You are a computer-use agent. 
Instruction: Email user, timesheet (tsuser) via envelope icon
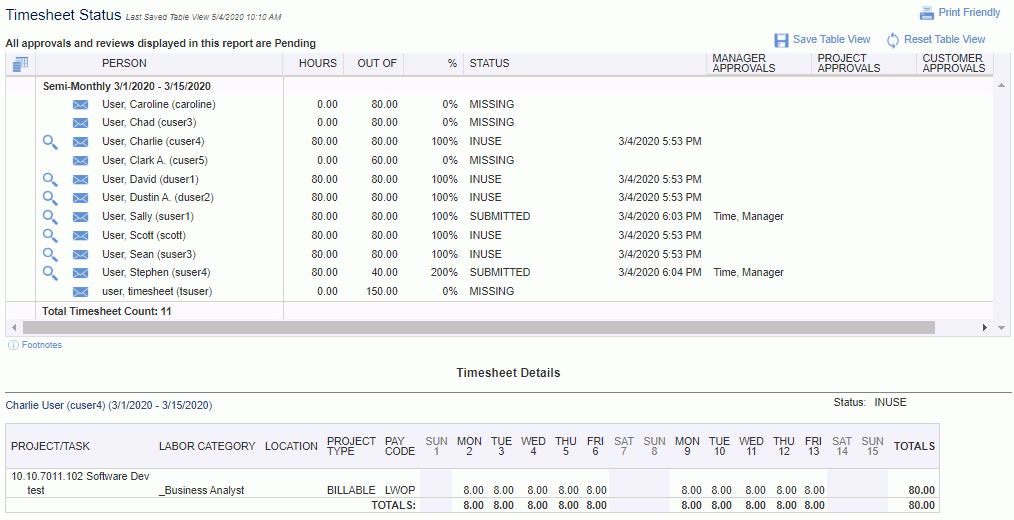click(80, 292)
